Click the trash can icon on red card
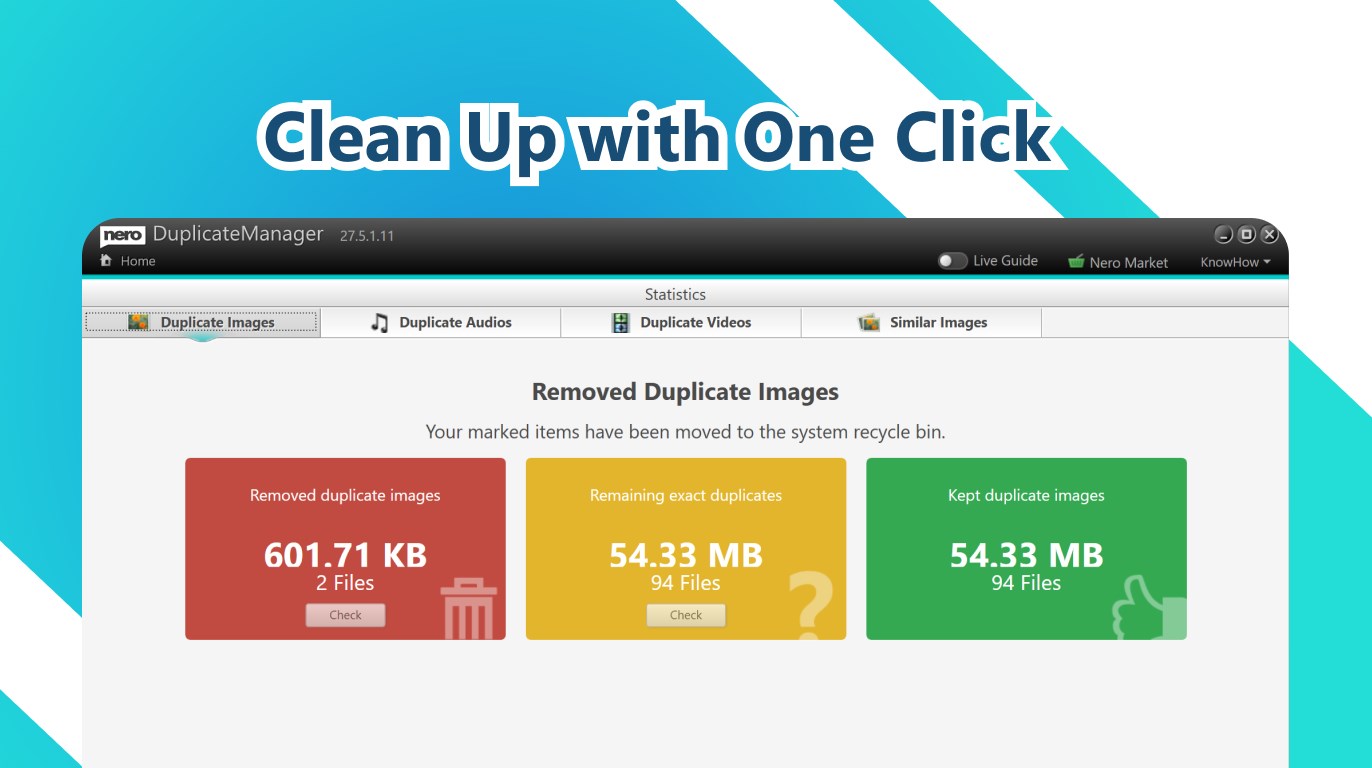Image resolution: width=1372 pixels, height=768 pixels. click(x=469, y=610)
